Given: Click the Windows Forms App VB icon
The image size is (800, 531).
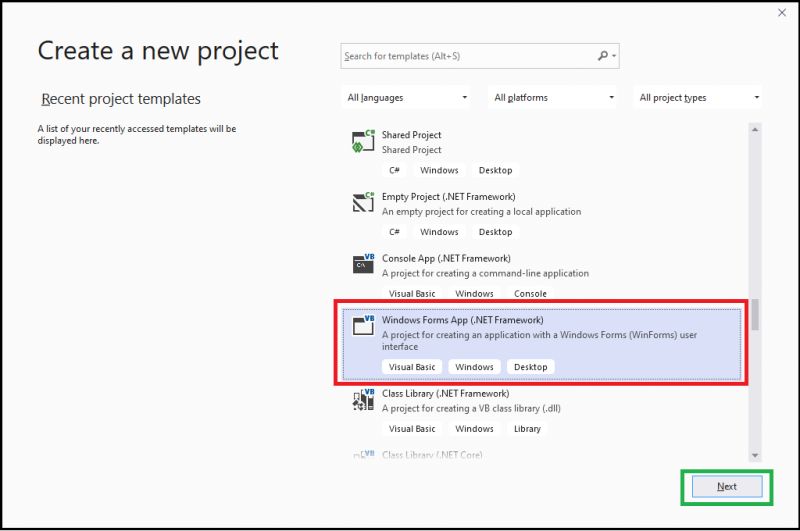Looking at the screenshot, I should (363, 325).
